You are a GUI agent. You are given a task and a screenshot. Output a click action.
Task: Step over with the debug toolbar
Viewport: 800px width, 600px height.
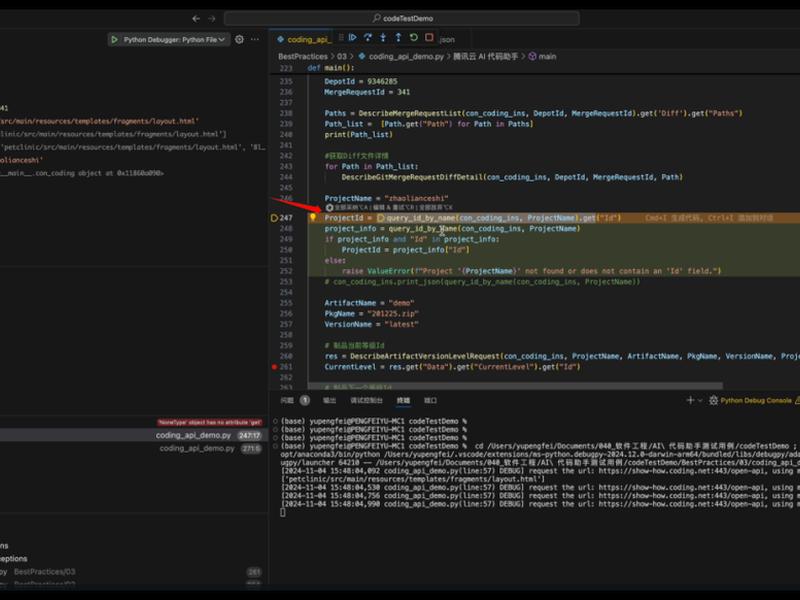(368, 38)
